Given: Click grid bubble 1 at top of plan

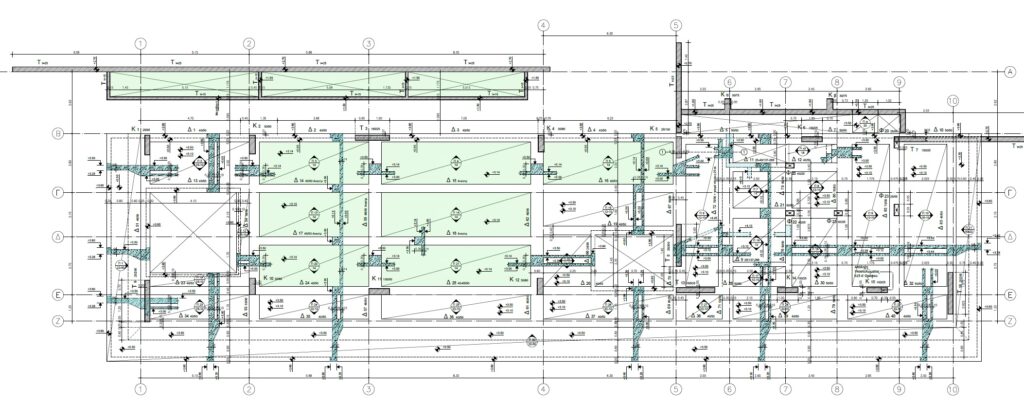Looking at the screenshot, I should click(141, 44).
